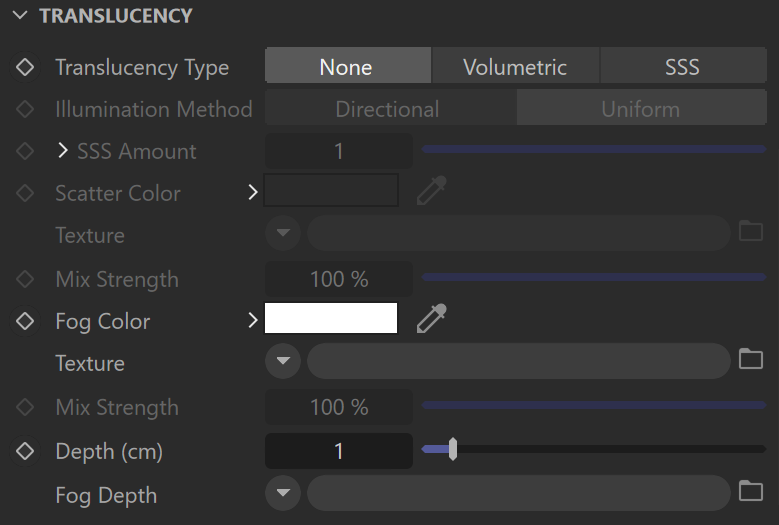Select None translucency type

pos(348,66)
